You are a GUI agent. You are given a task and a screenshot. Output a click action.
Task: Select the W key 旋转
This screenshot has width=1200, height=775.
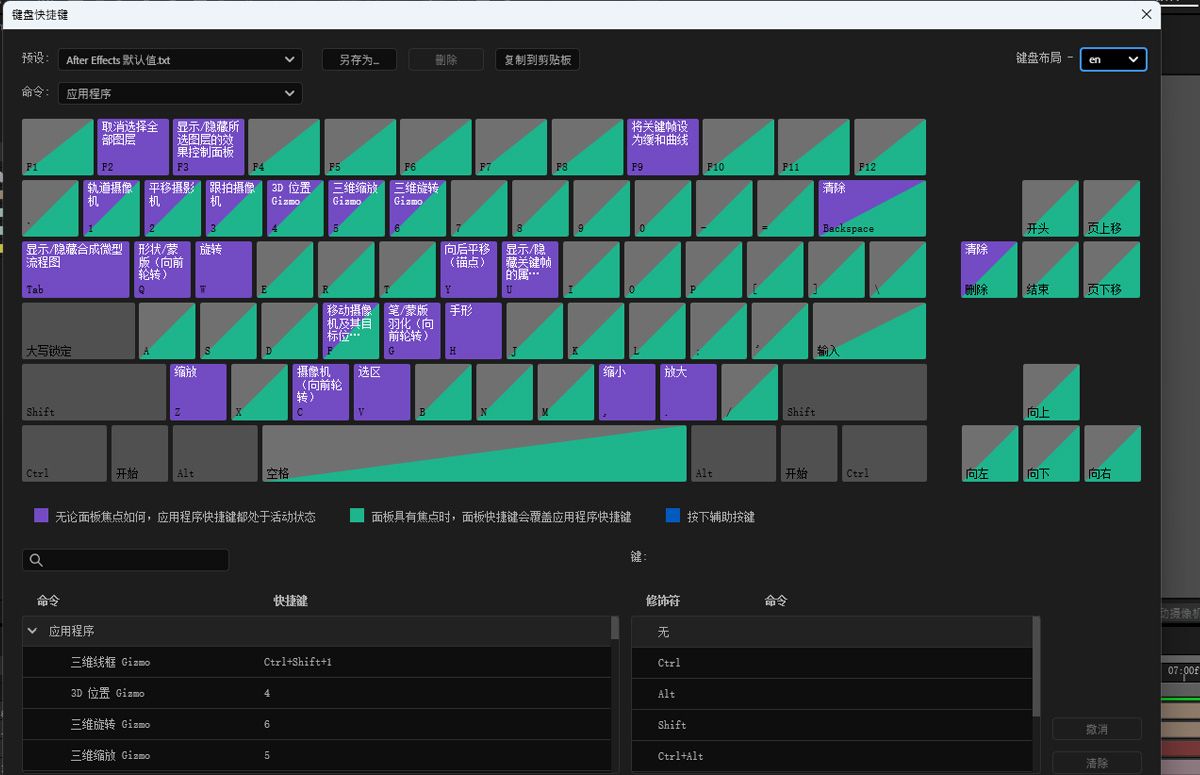224,269
